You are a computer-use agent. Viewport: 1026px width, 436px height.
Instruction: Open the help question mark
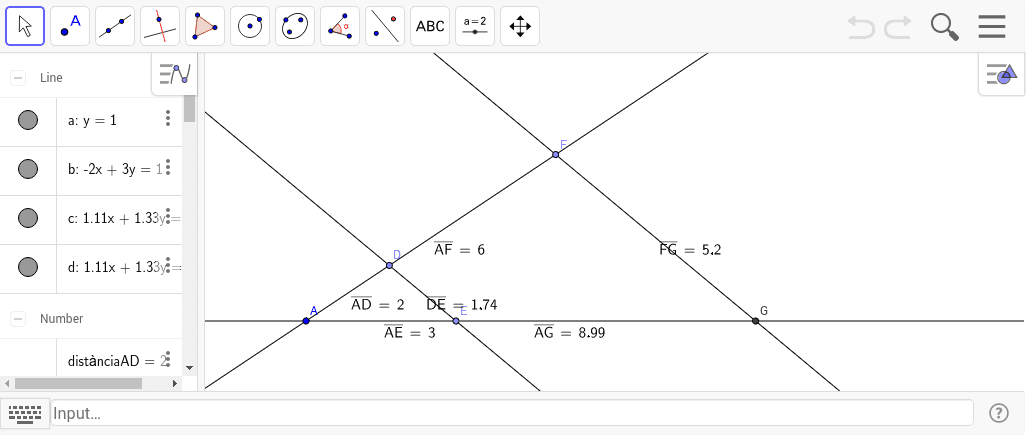click(999, 413)
